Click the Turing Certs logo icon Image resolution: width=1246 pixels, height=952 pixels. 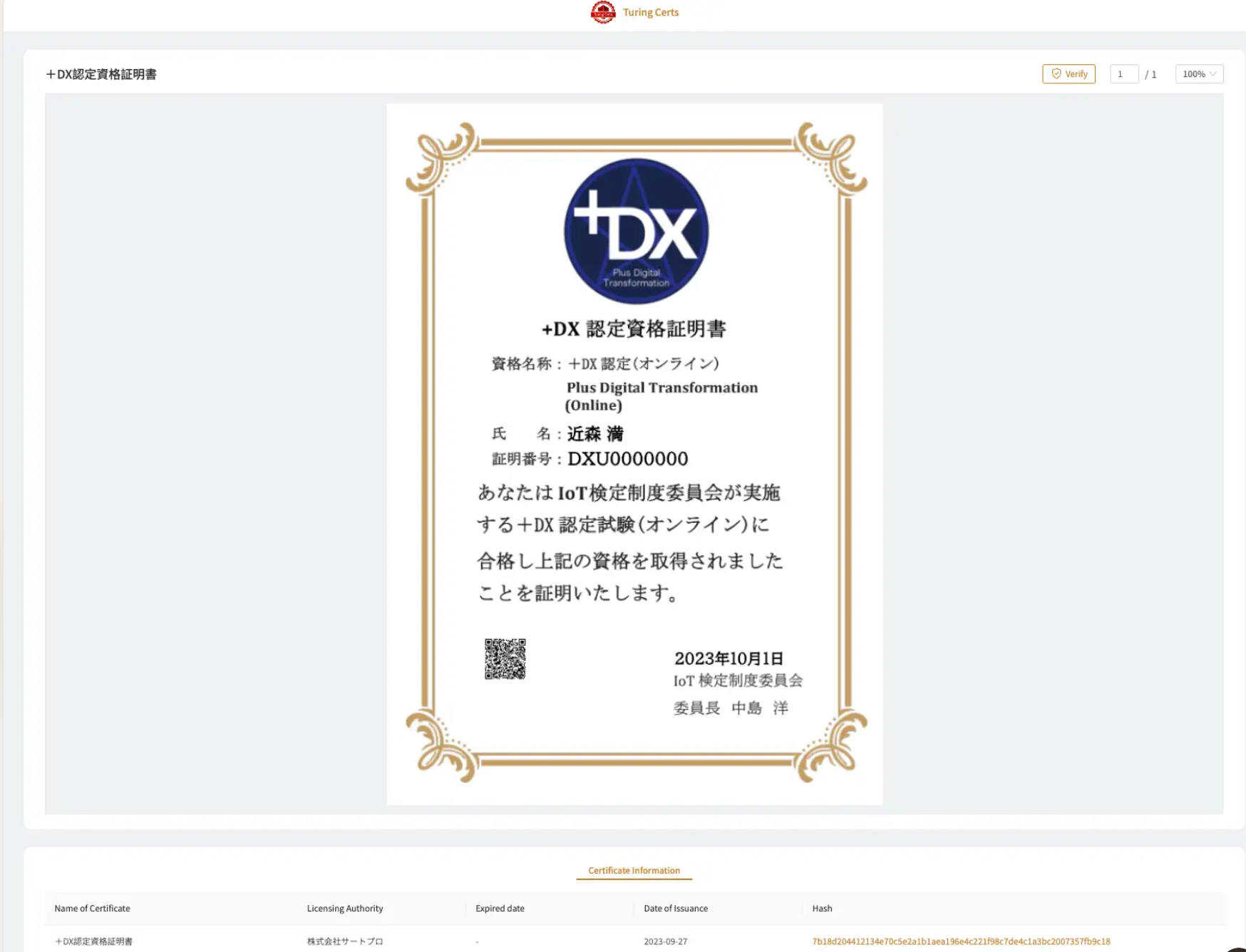(x=603, y=12)
